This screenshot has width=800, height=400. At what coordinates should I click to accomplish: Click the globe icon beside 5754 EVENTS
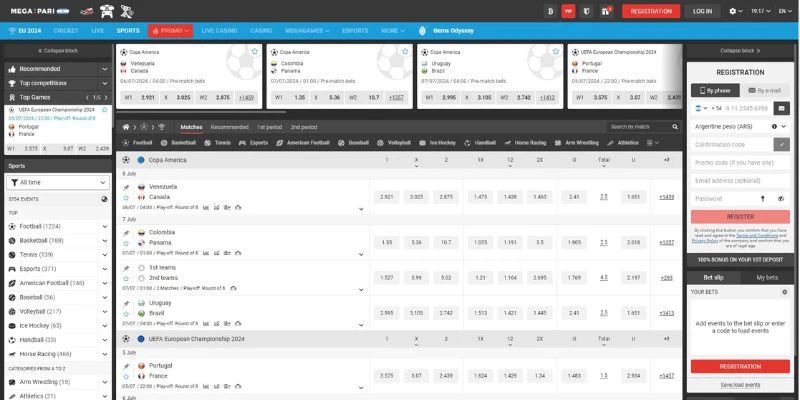(x=104, y=199)
